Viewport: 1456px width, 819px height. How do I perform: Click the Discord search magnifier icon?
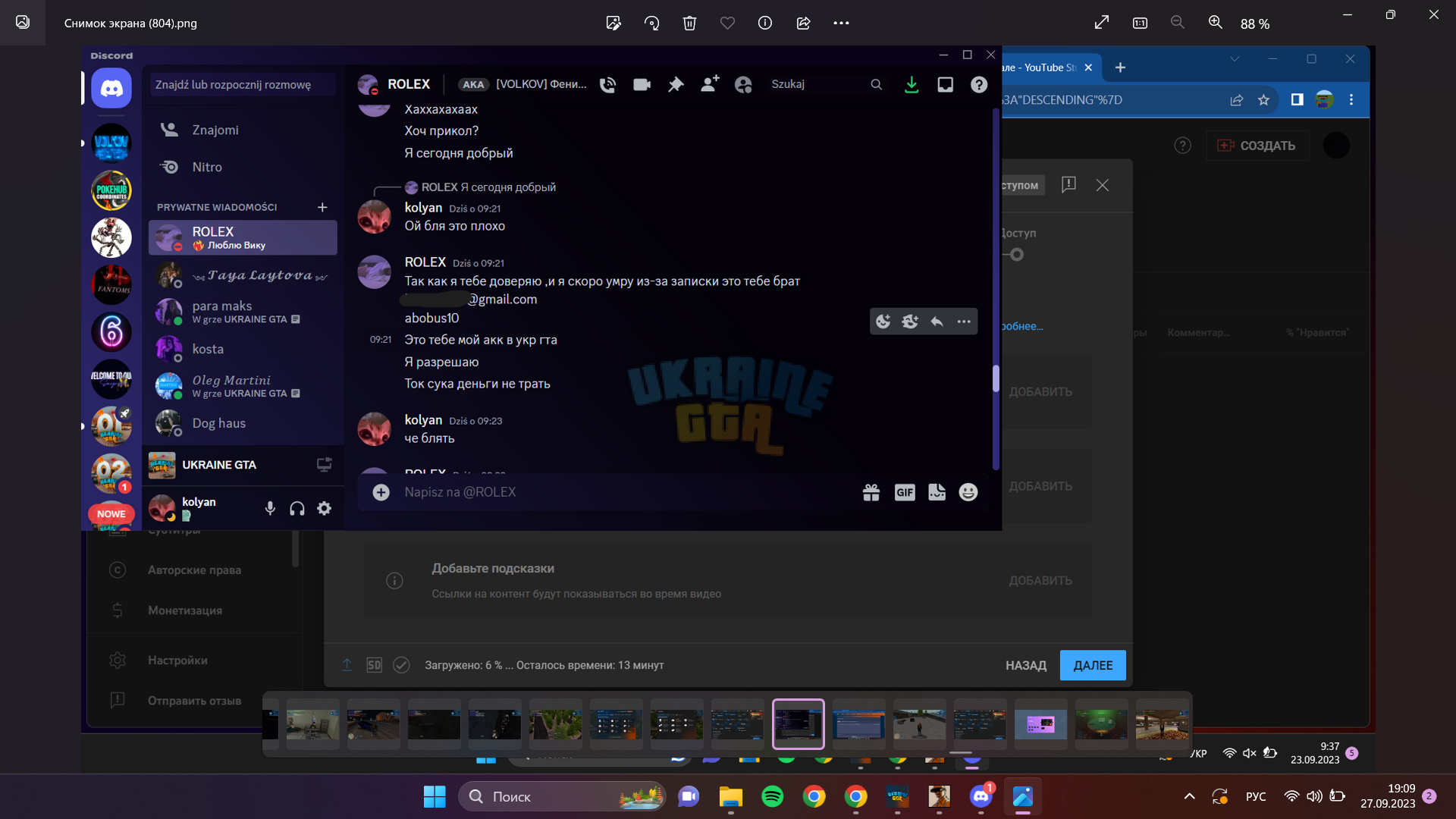point(876,84)
